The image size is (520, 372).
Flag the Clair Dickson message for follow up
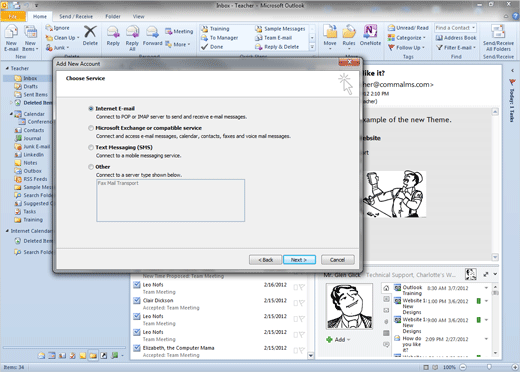301,303
